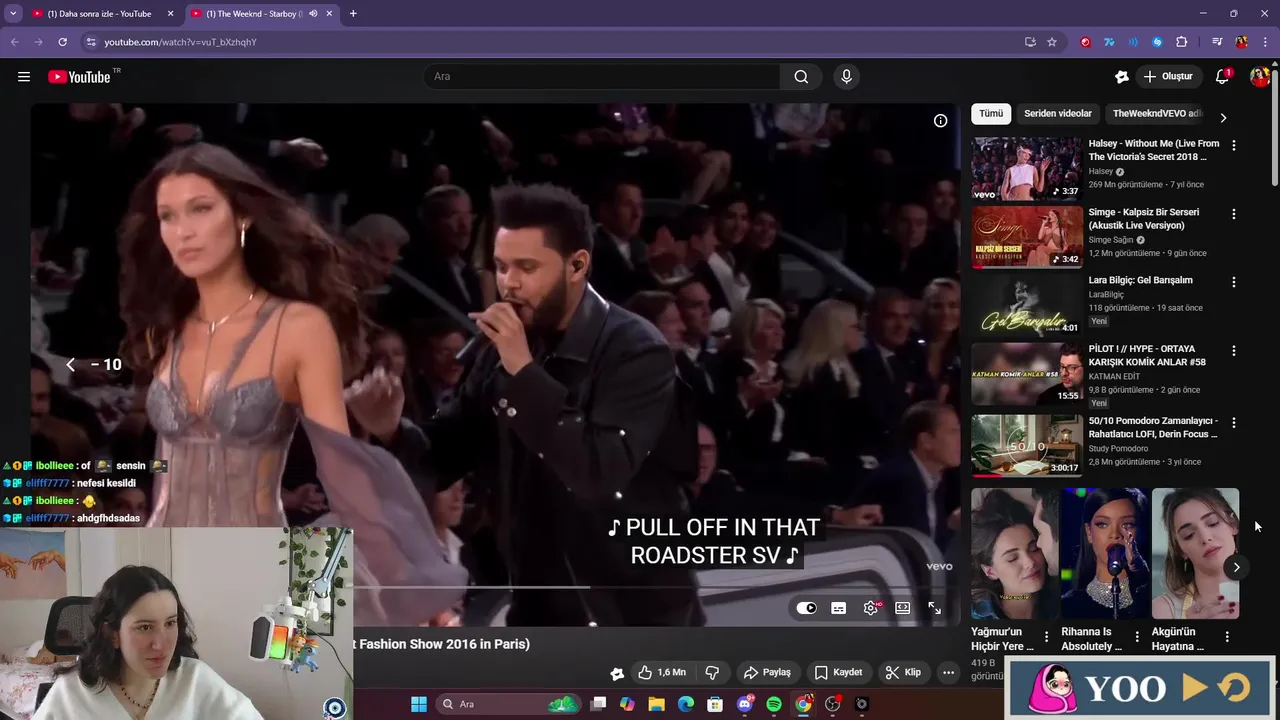Open the YouTube hamburger guide menu
Viewport: 1280px width, 720px height.
(x=24, y=77)
